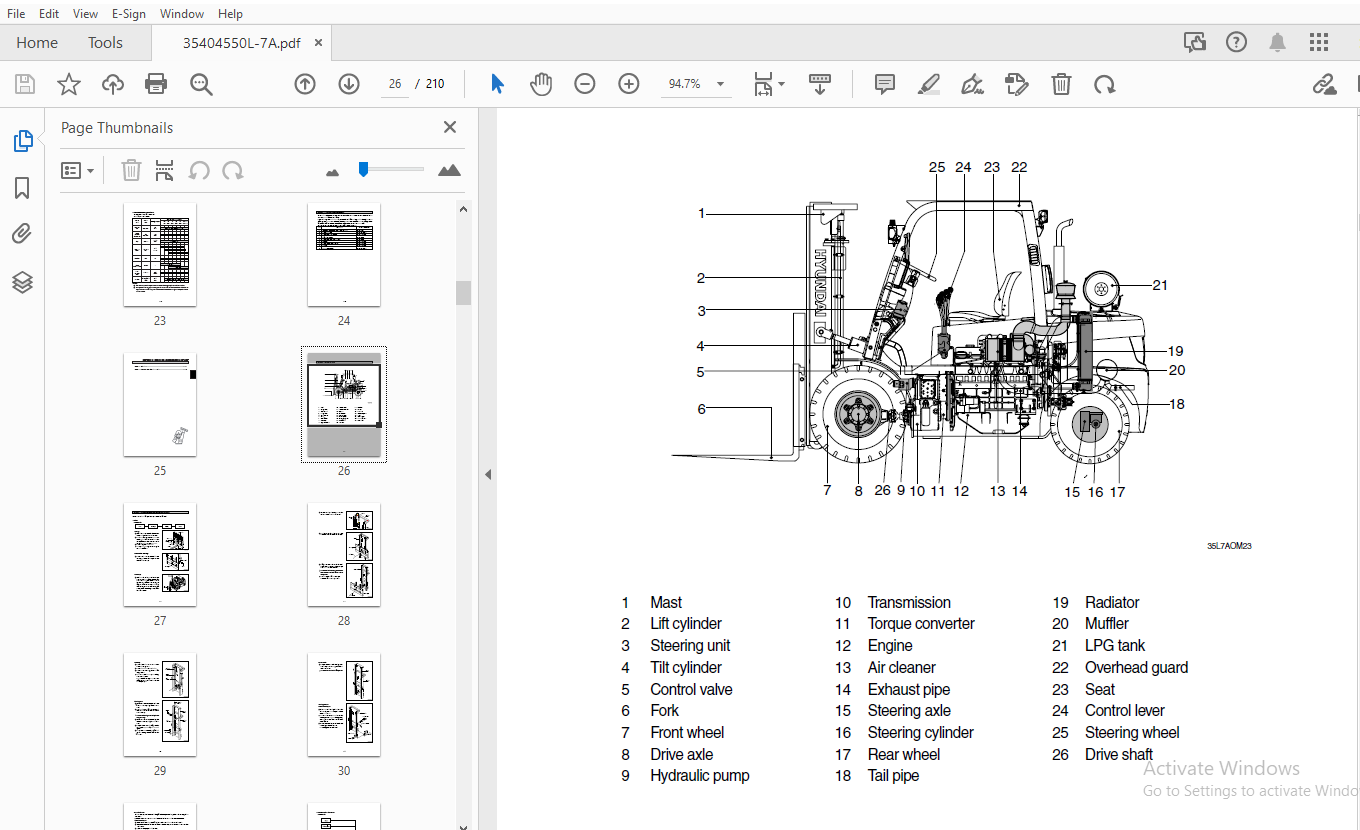
Task: Close the 35404550L-7A.pdf tab
Action: (318, 43)
